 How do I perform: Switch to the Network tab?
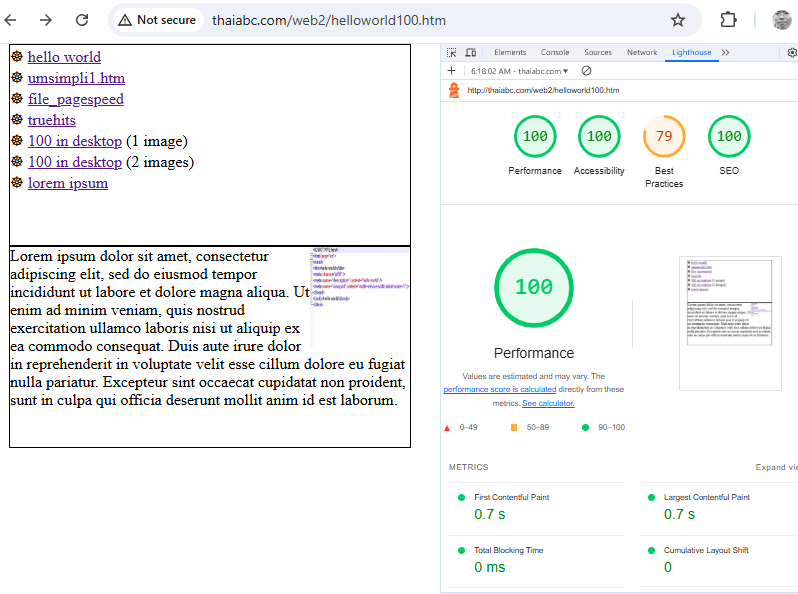click(642, 53)
